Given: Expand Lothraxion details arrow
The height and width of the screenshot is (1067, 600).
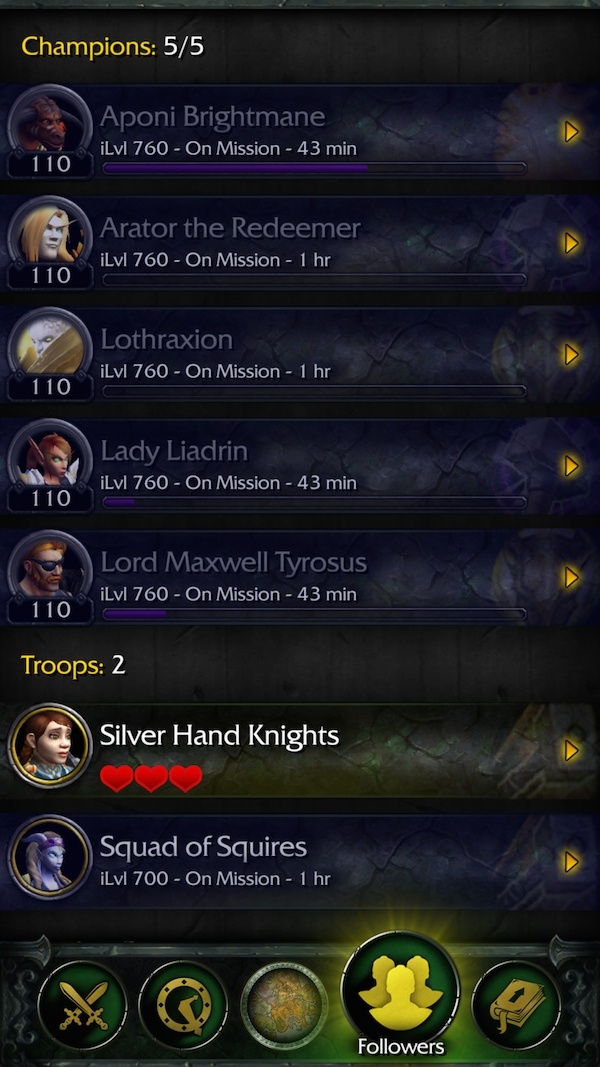Looking at the screenshot, I should pos(572,355).
